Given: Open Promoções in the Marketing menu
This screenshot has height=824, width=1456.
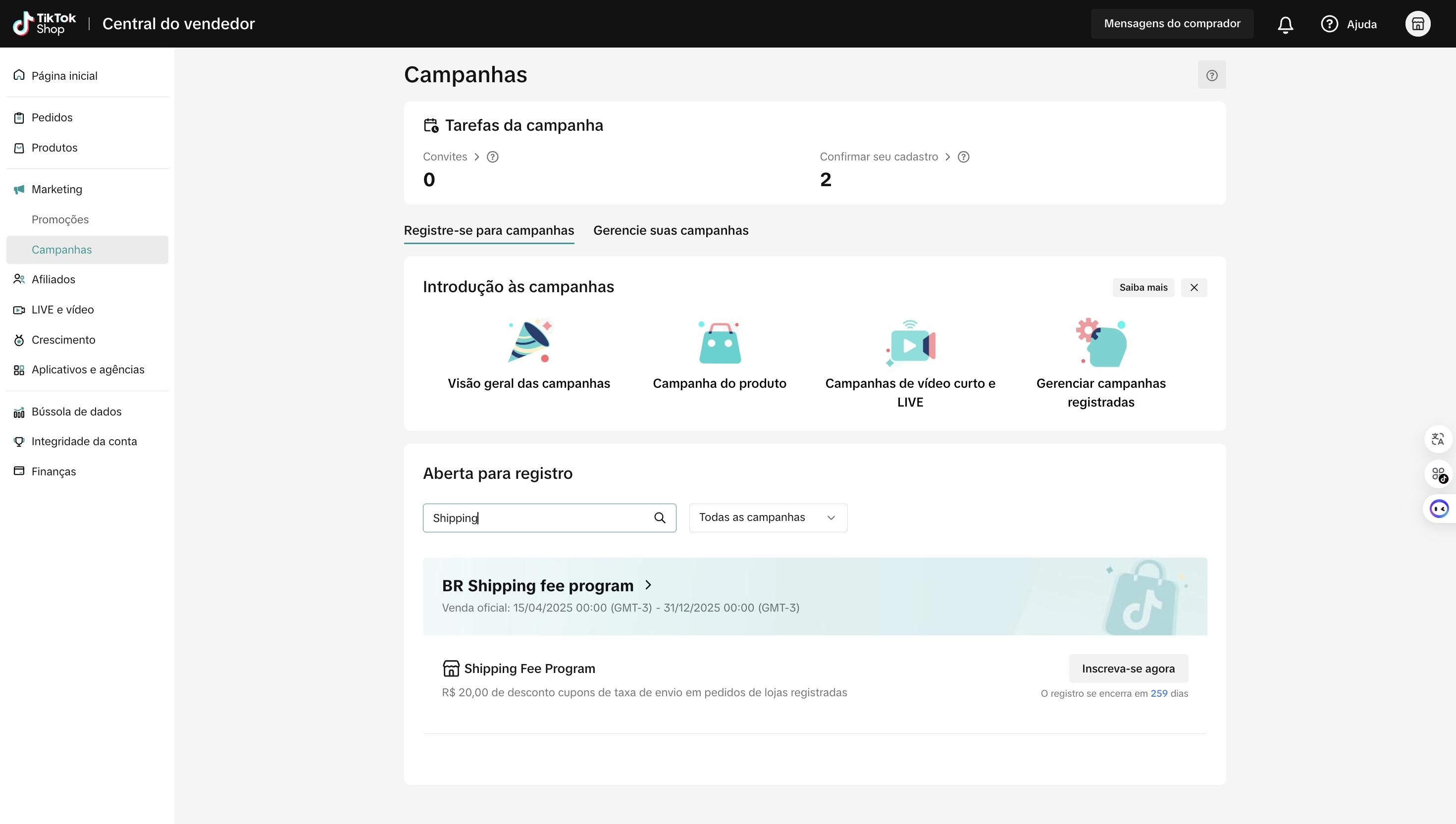Looking at the screenshot, I should point(60,219).
